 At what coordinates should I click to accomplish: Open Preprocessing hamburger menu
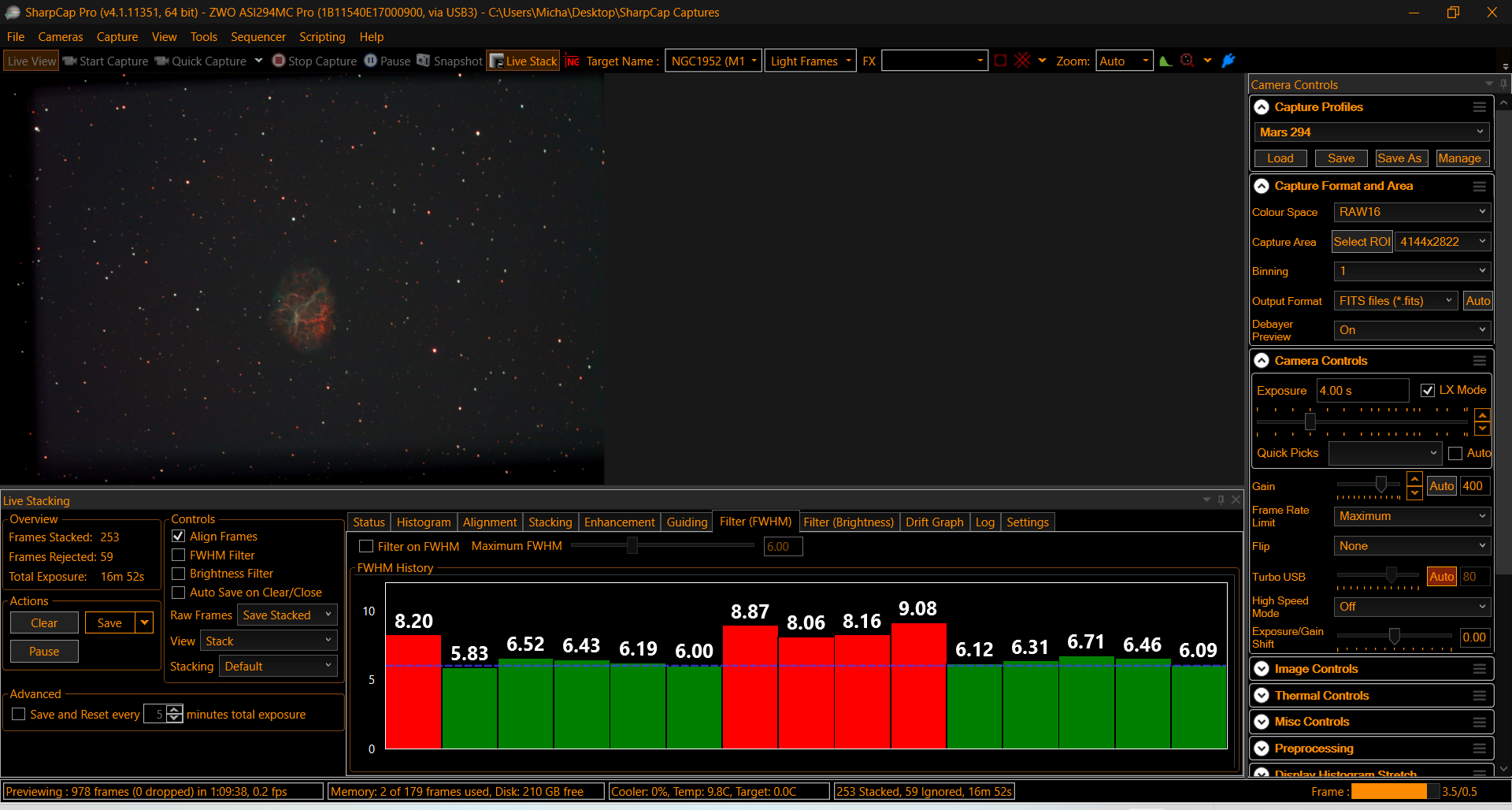pos(1479,749)
